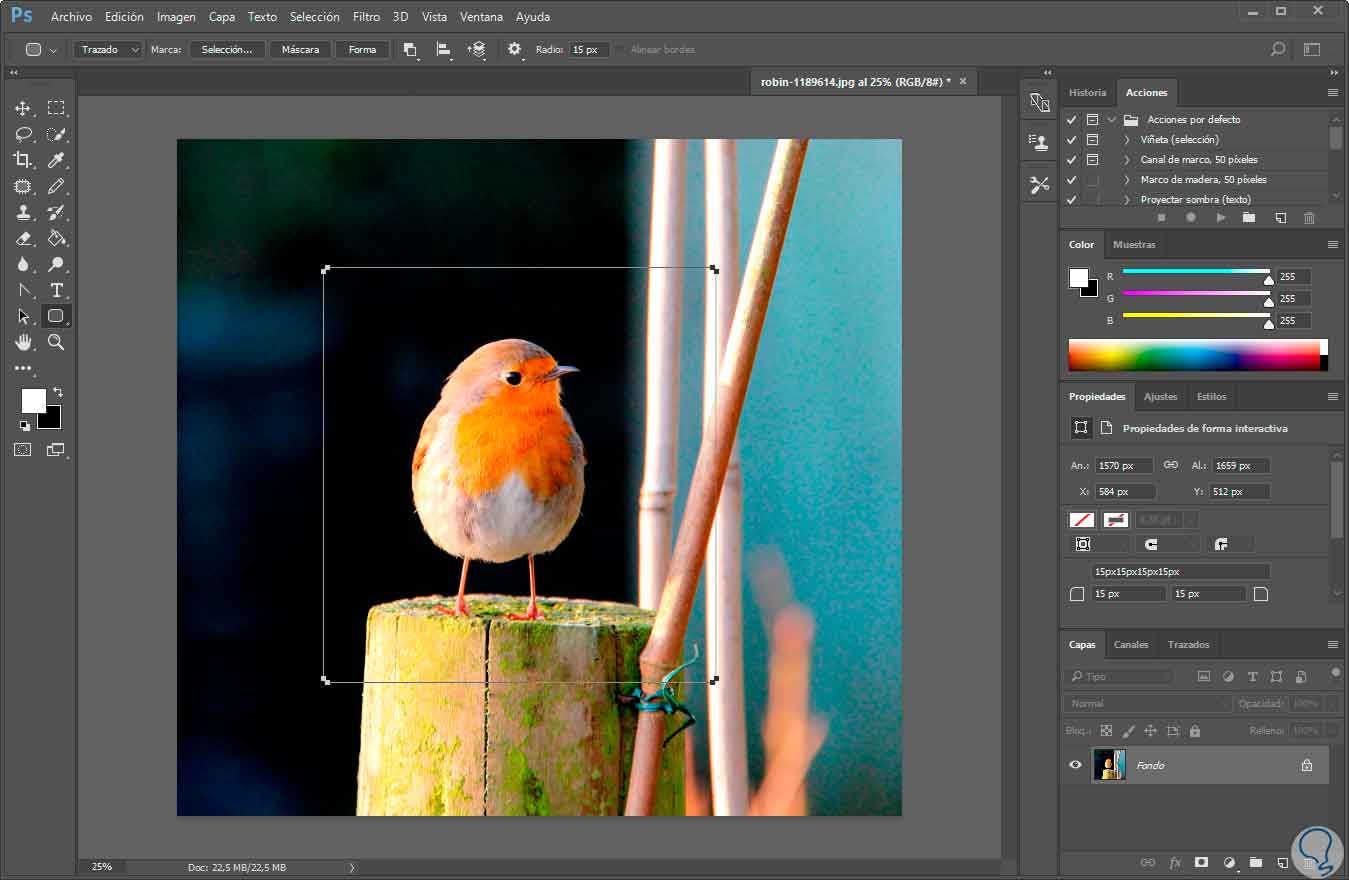1349x880 pixels.
Task: Toggle the checkmark for Viñeta (selección) action
Action: (x=1071, y=140)
